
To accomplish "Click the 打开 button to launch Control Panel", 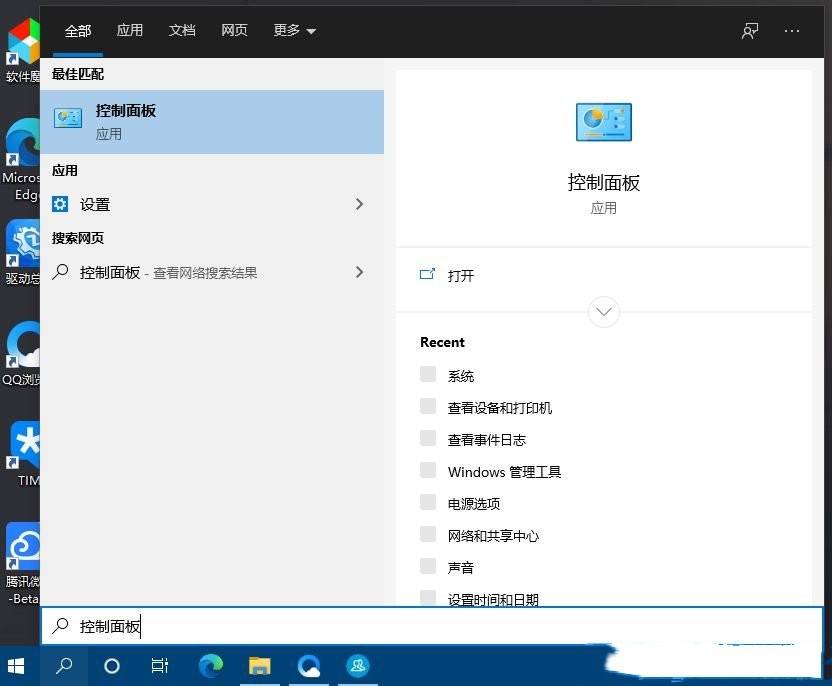I will pyautogui.click(x=460, y=276).
